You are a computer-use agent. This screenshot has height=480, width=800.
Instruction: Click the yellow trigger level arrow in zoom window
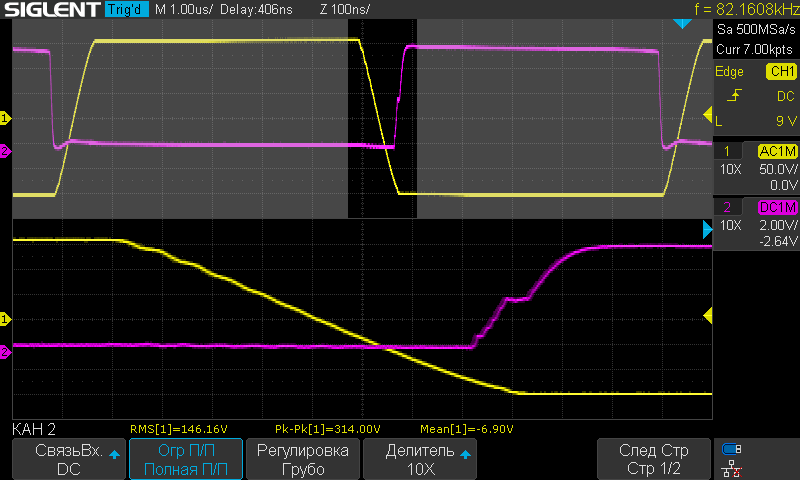[x=708, y=316]
